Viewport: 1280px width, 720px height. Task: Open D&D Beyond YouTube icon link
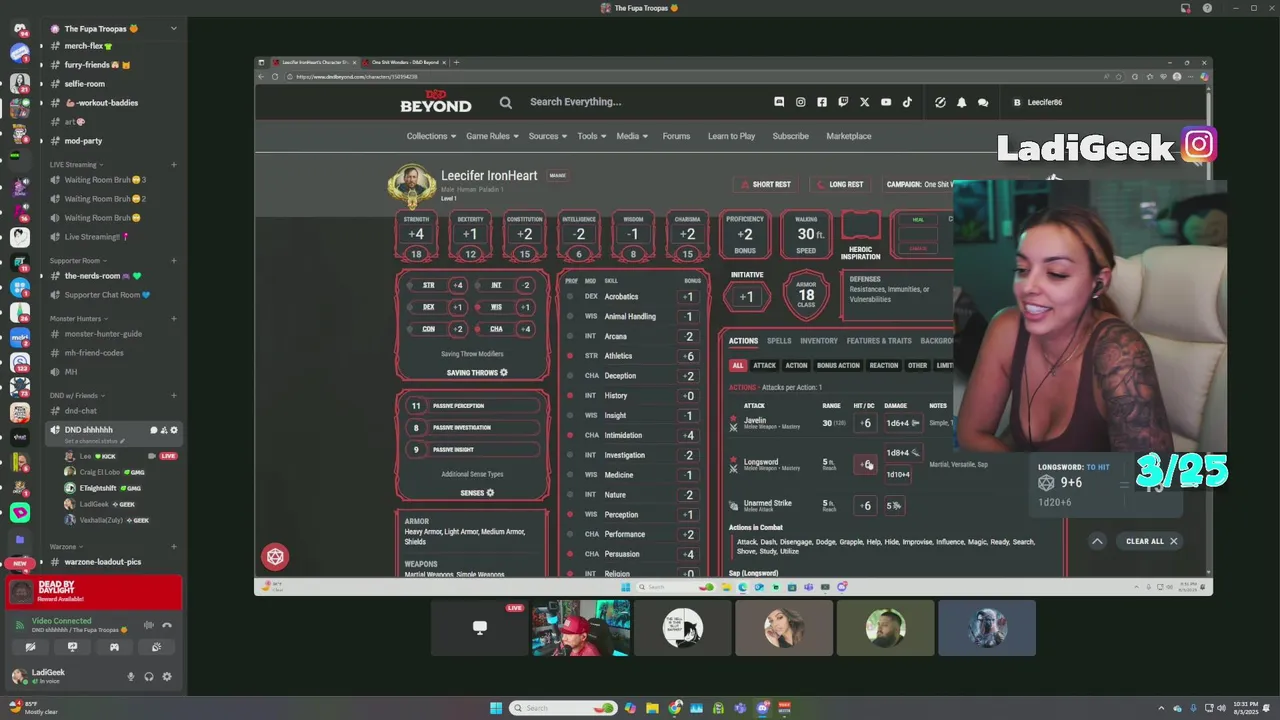(886, 102)
